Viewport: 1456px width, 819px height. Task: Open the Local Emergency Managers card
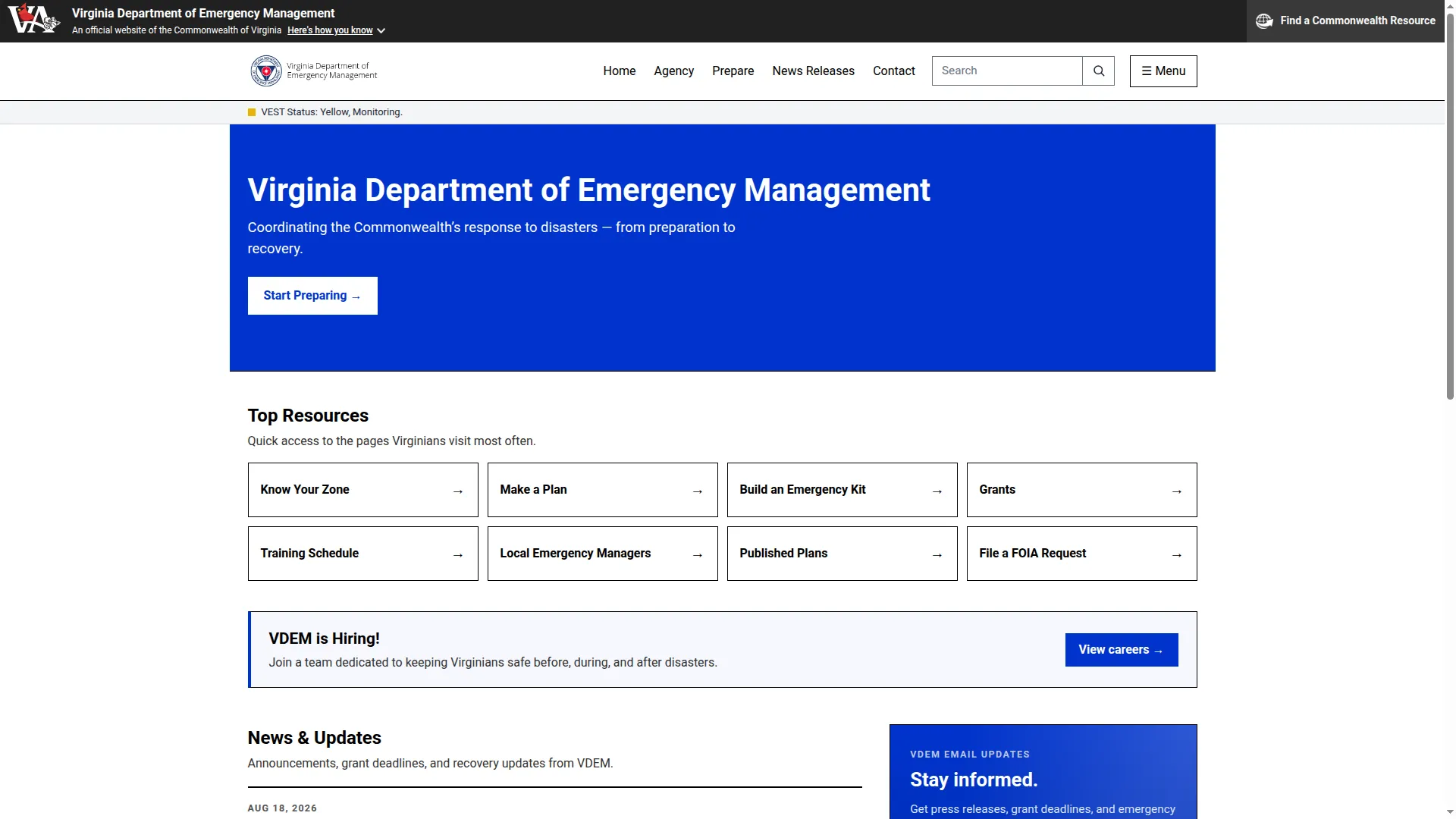click(x=603, y=554)
